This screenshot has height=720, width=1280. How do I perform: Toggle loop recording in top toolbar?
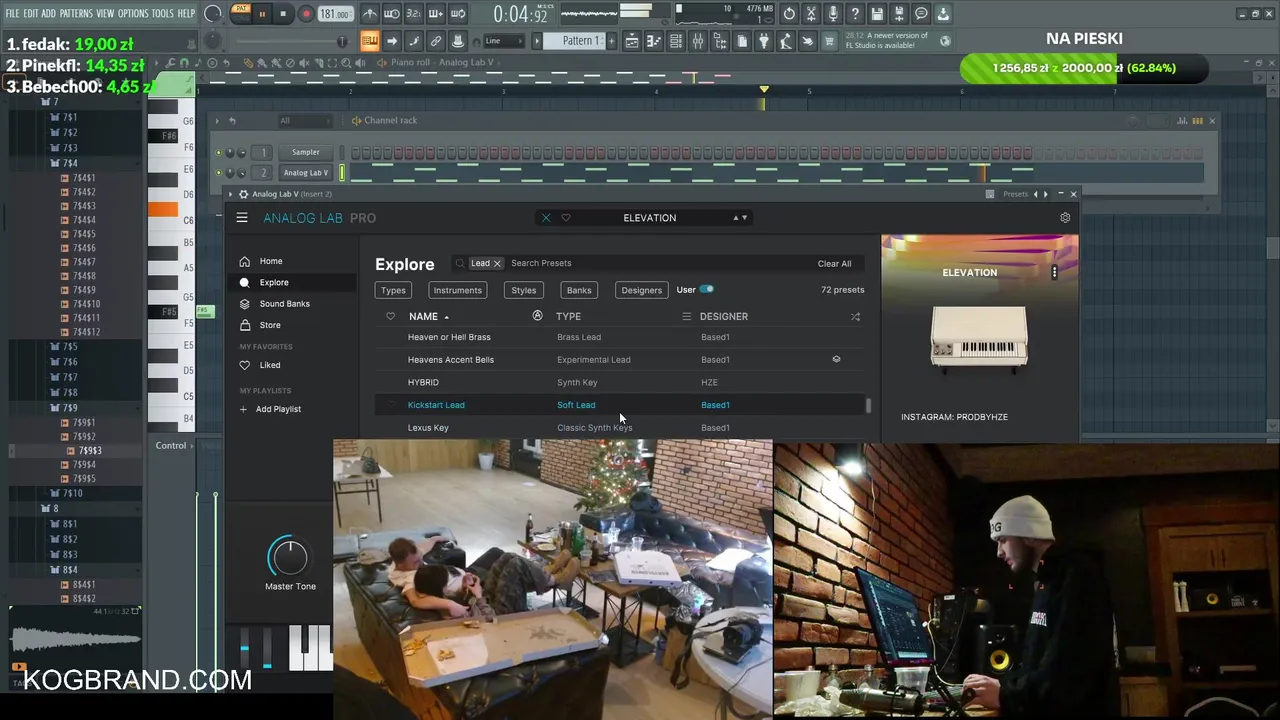[x=457, y=13]
